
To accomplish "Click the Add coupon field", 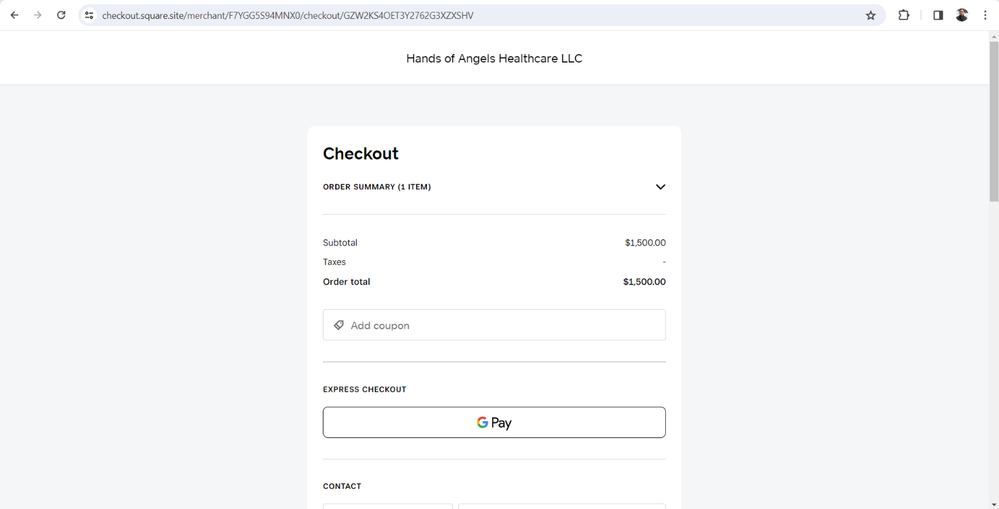I will point(494,325).
